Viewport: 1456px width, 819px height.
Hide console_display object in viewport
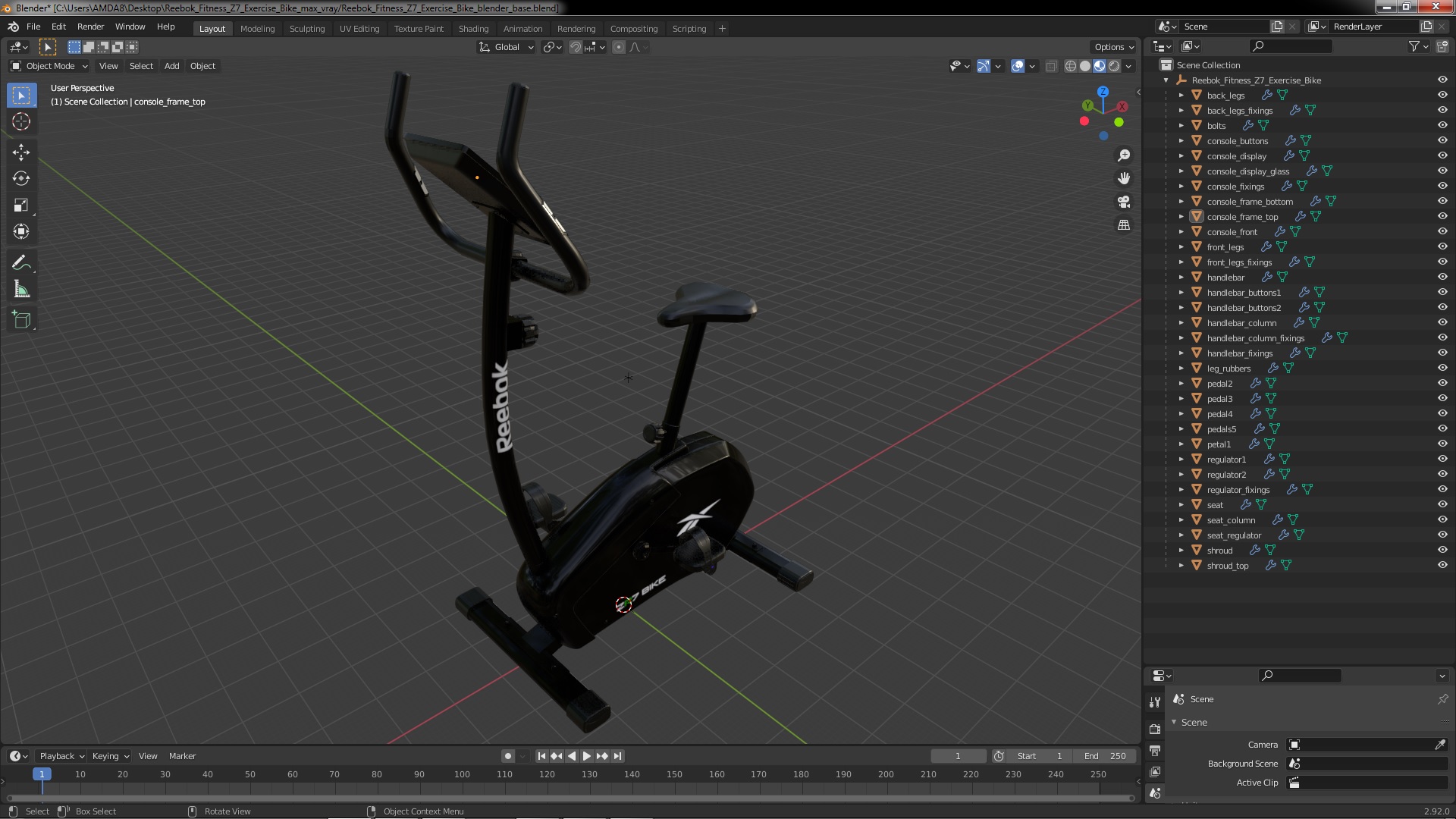coord(1442,156)
